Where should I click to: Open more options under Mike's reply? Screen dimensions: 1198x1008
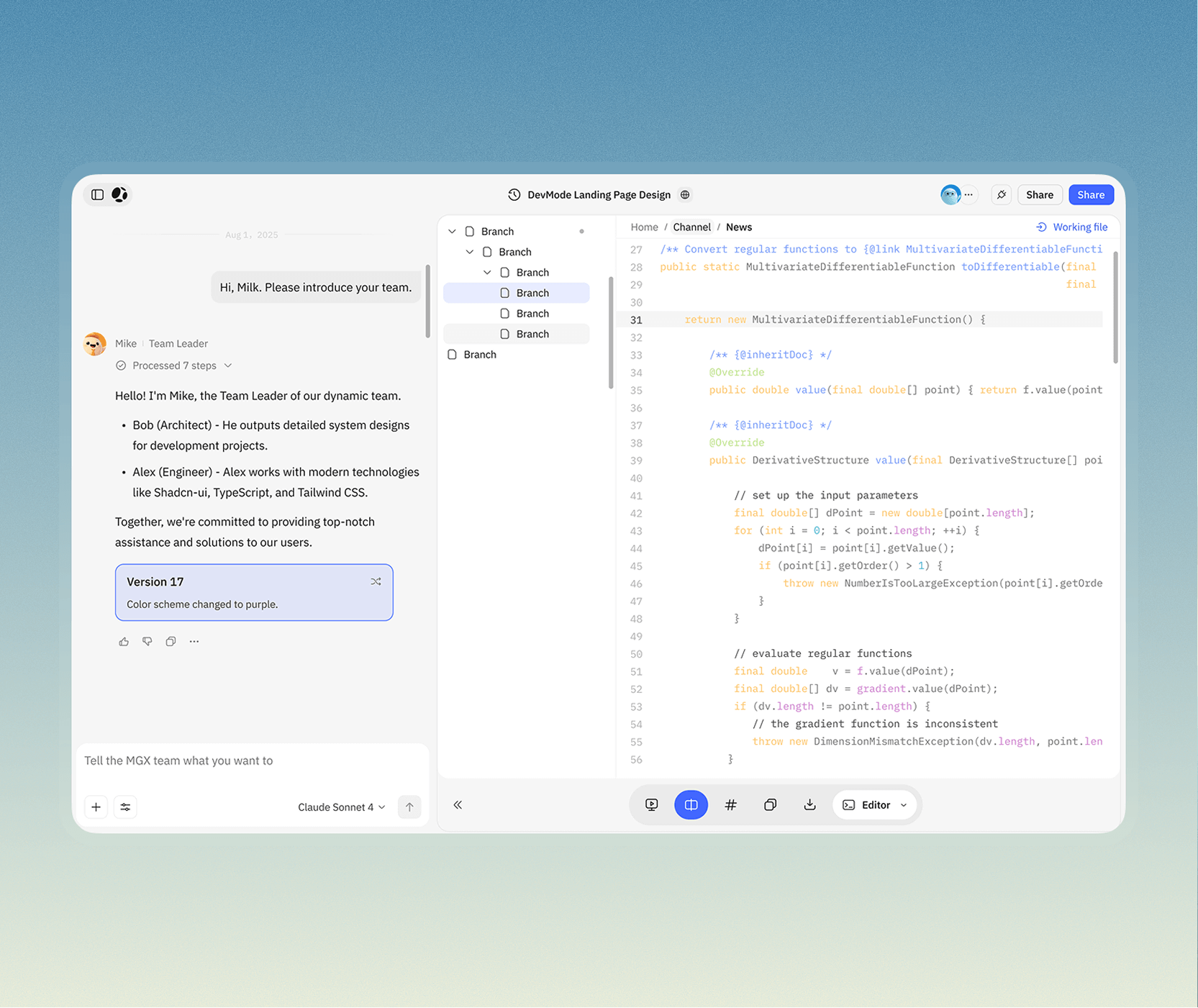click(194, 641)
